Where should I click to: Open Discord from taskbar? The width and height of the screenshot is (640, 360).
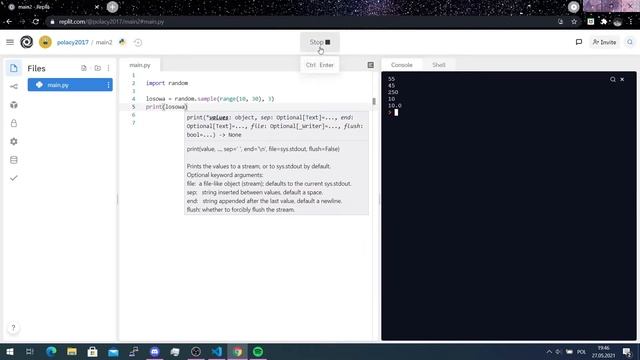[x=155, y=351]
